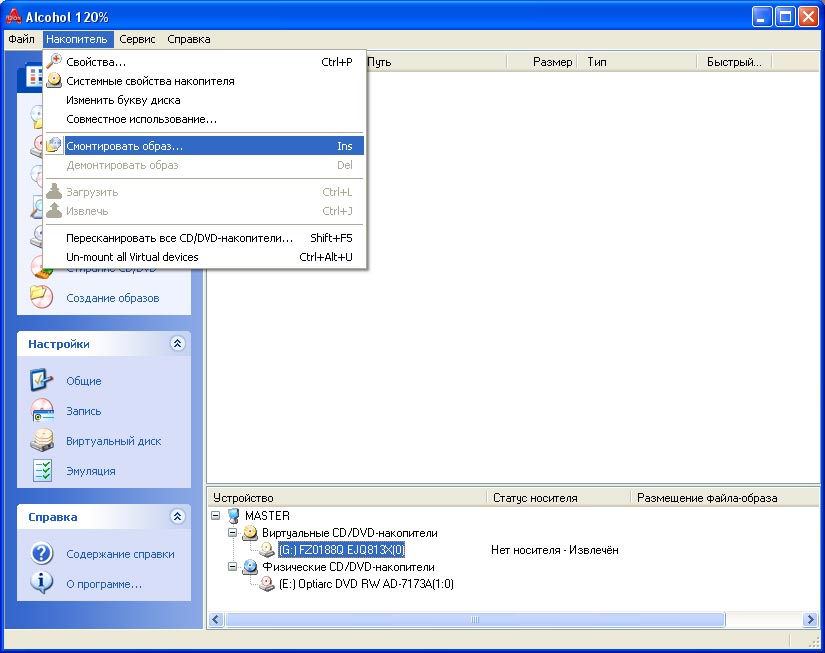
Task: Click the folder-disc icon beside Смонтировать образ
Action: click(x=54, y=145)
